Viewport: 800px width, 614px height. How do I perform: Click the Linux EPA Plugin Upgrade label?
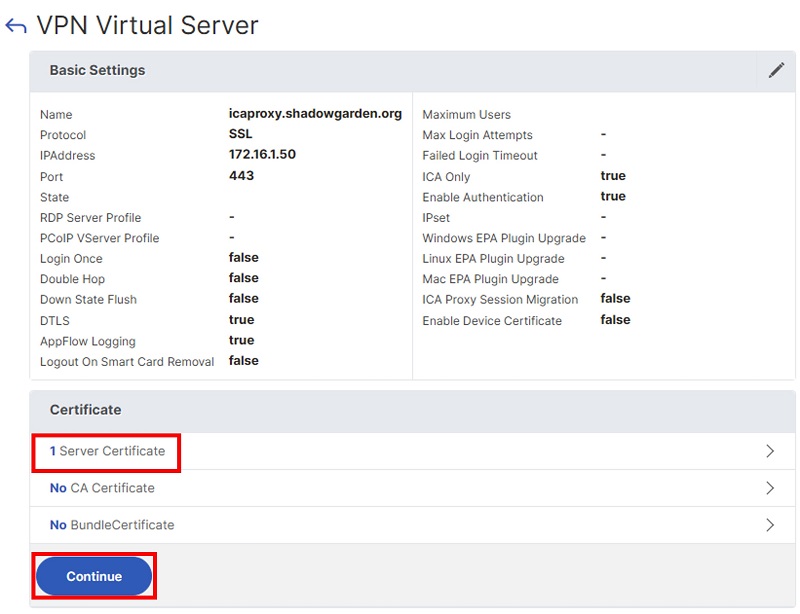[493, 258]
